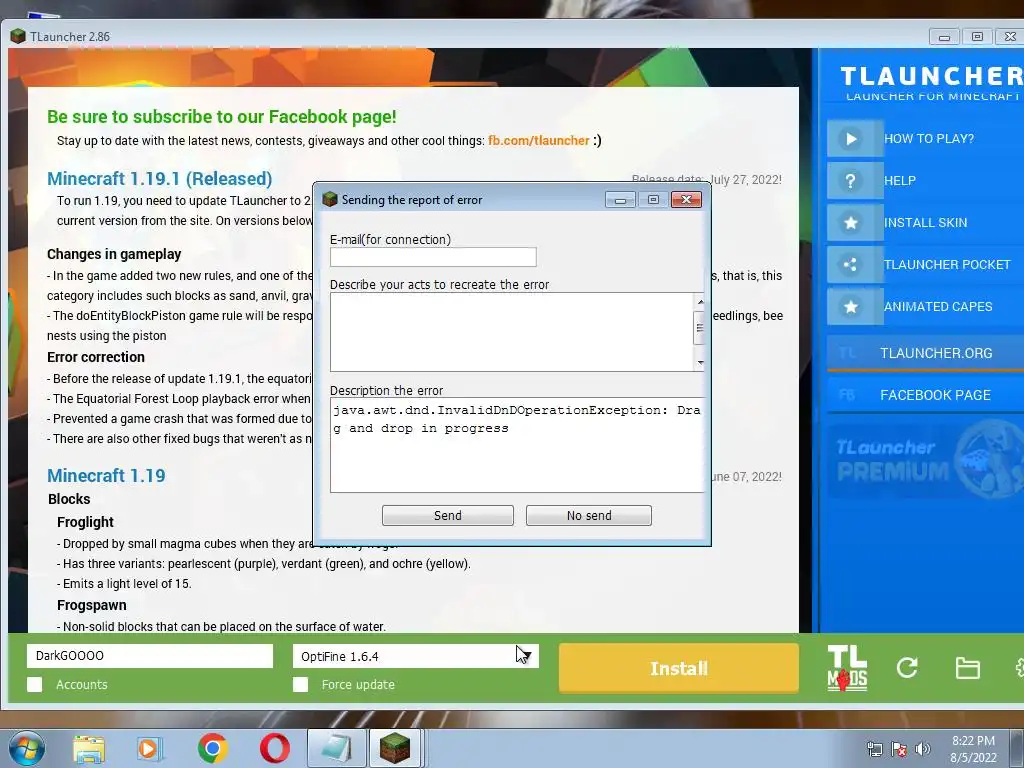Viewport: 1024px width, 768px height.
Task: Click the Send button in error dialog
Action: (447, 515)
